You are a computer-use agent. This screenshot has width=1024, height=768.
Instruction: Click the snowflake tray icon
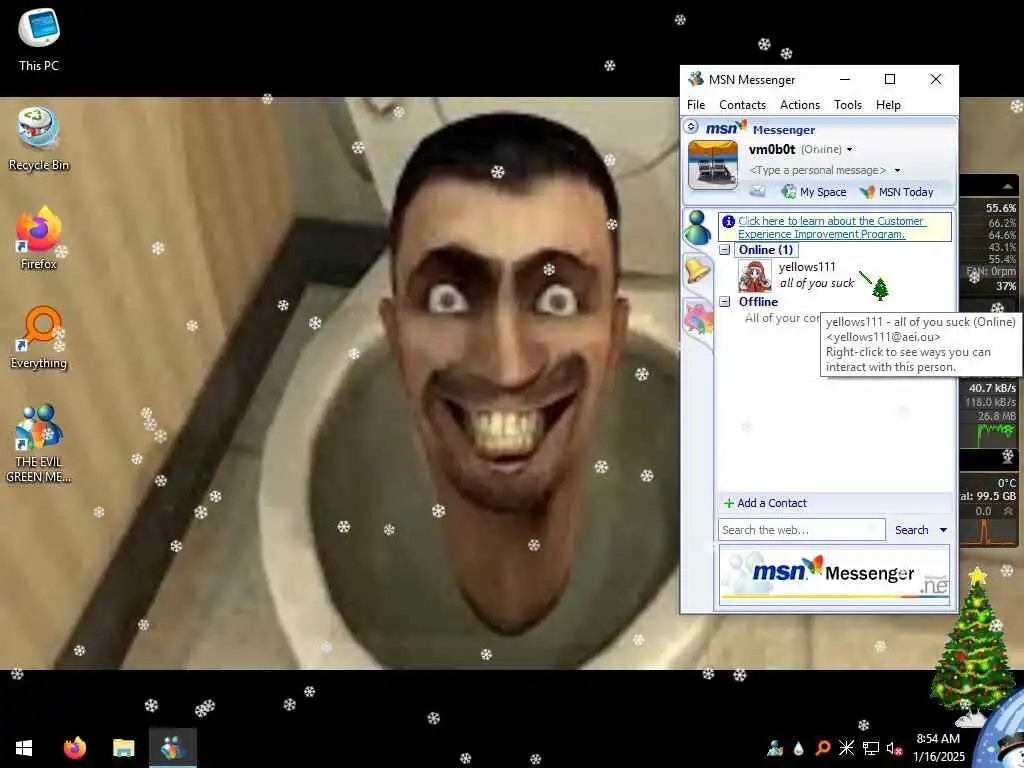point(846,748)
